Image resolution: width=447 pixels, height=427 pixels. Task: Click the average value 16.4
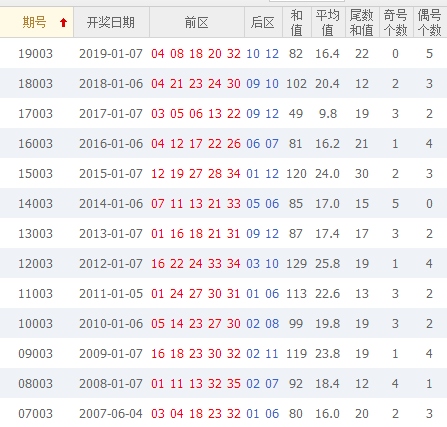click(328, 54)
